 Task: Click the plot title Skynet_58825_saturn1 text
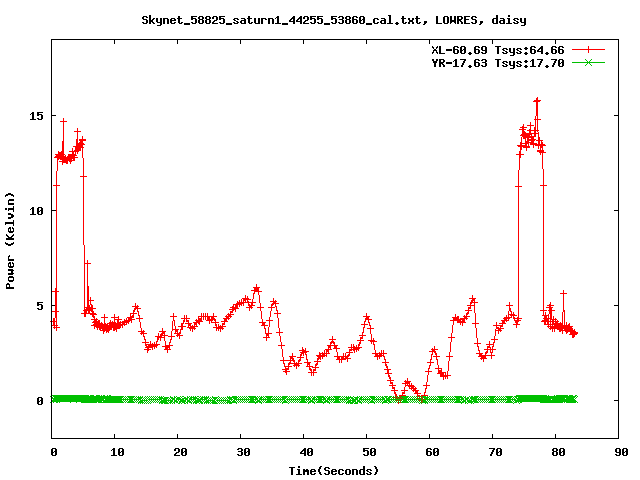(x=334, y=20)
